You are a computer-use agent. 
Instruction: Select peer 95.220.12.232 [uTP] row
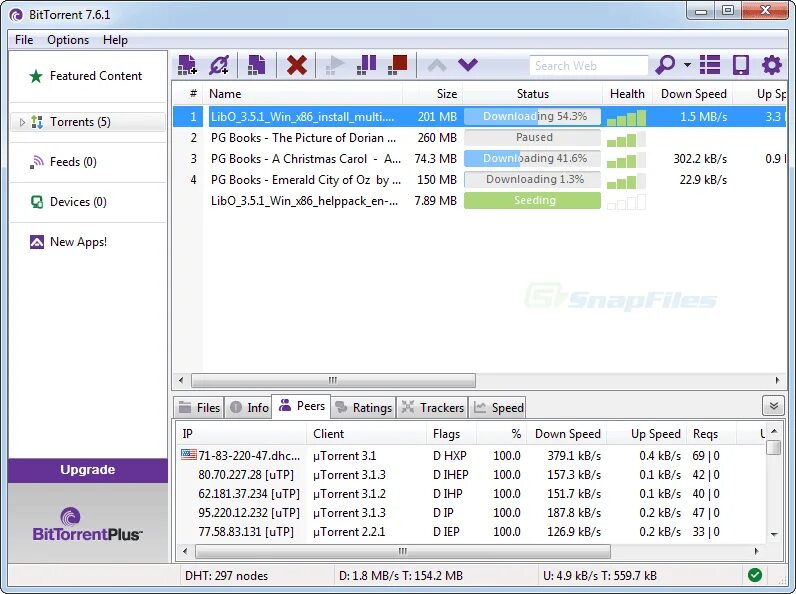pyautogui.click(x=470, y=513)
